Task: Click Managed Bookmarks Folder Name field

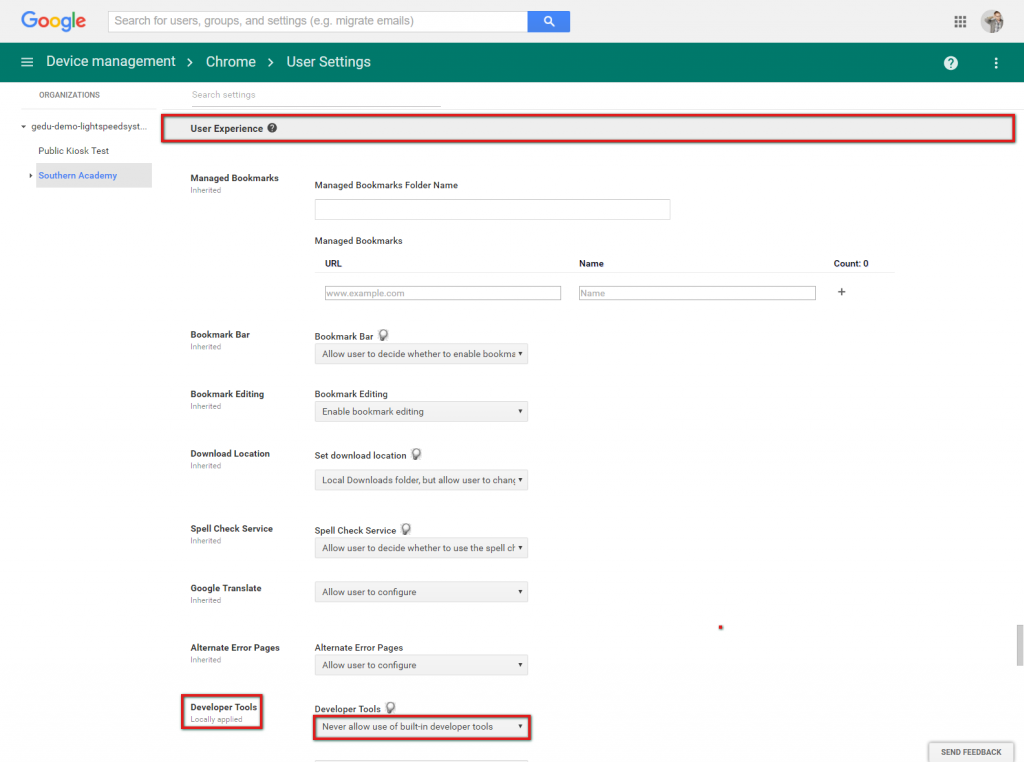Action: (x=492, y=210)
